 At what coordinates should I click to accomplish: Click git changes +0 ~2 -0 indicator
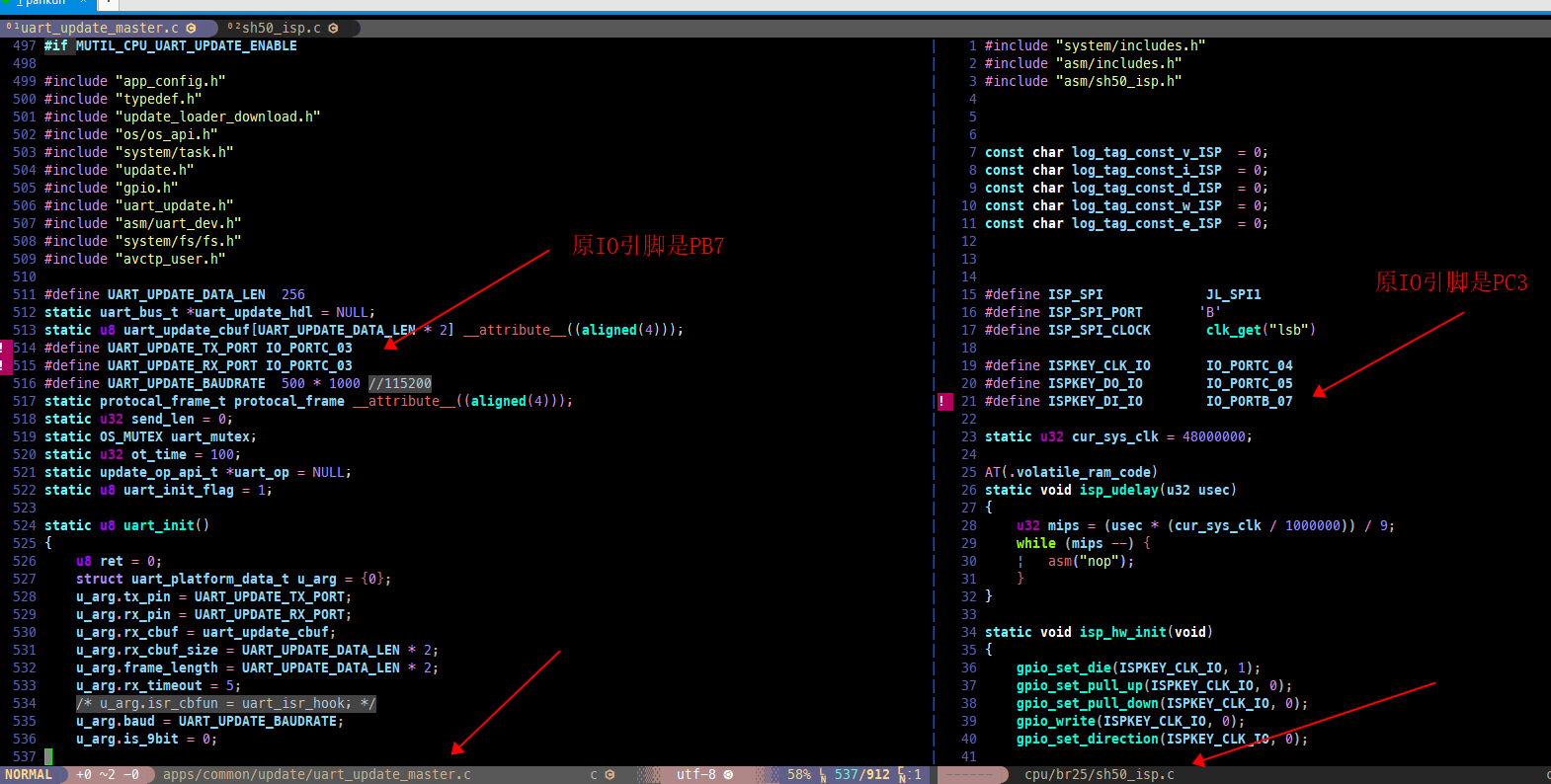coord(108,775)
